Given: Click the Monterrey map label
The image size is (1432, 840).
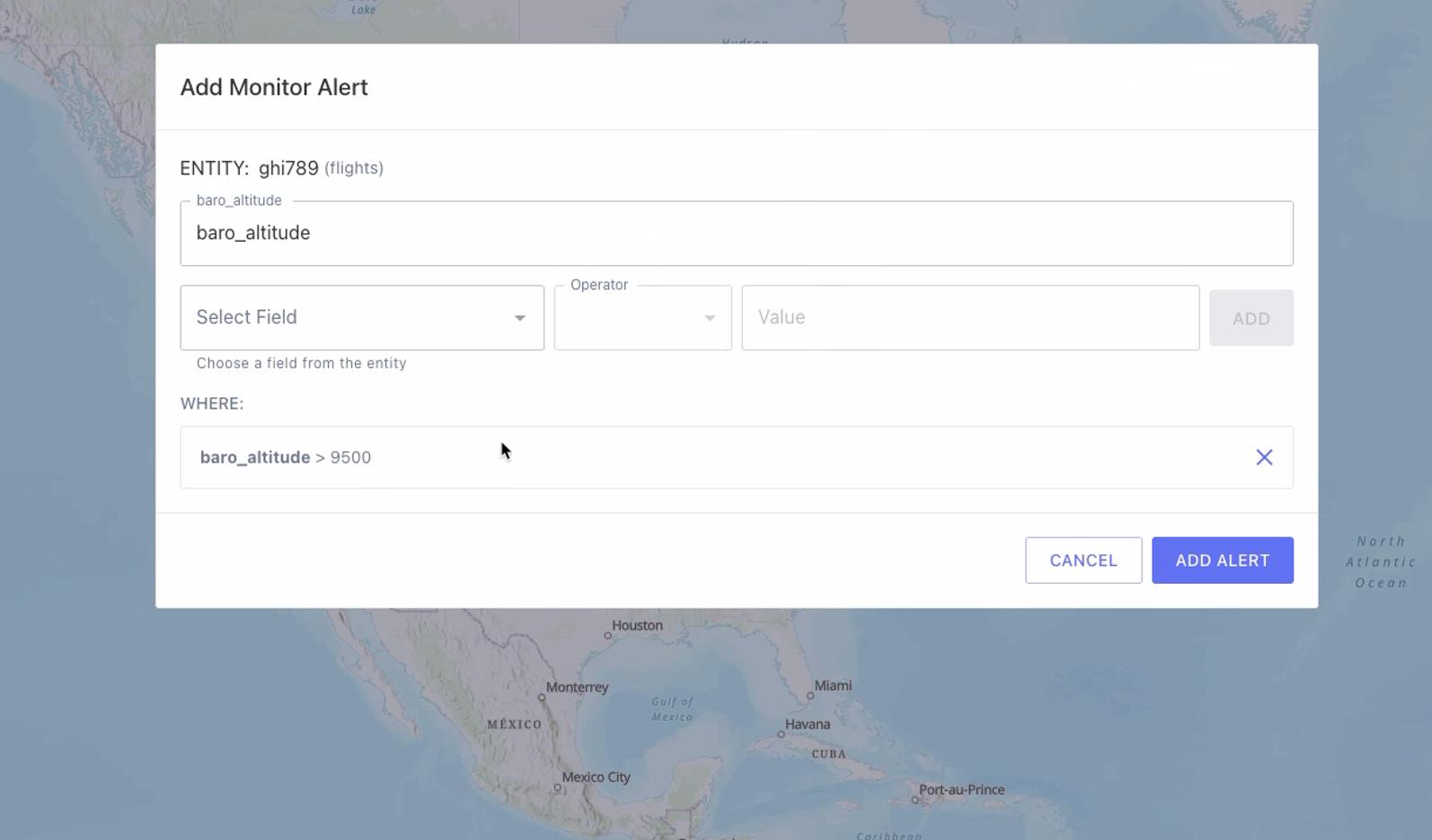Looking at the screenshot, I should (577, 687).
